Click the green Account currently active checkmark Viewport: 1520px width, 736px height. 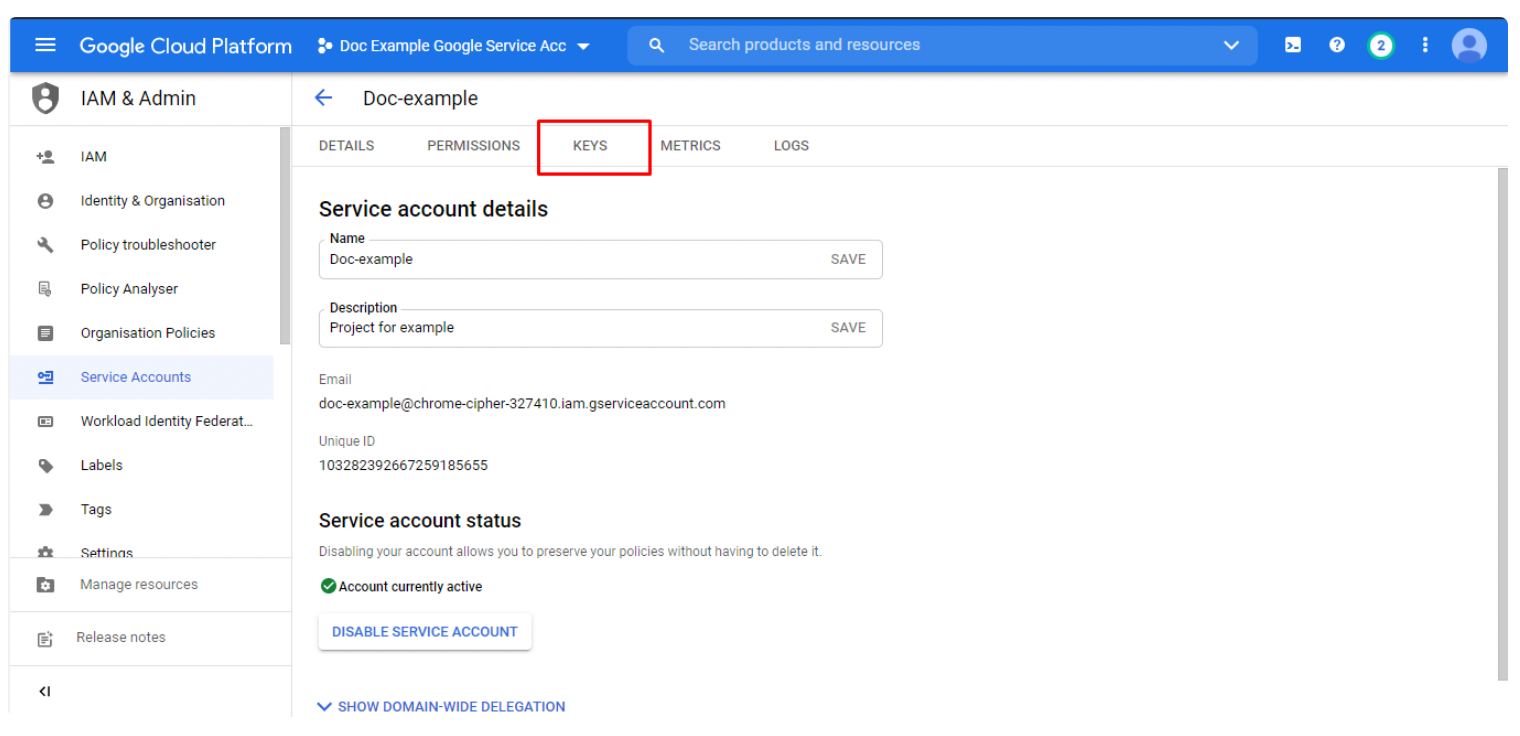(327, 586)
